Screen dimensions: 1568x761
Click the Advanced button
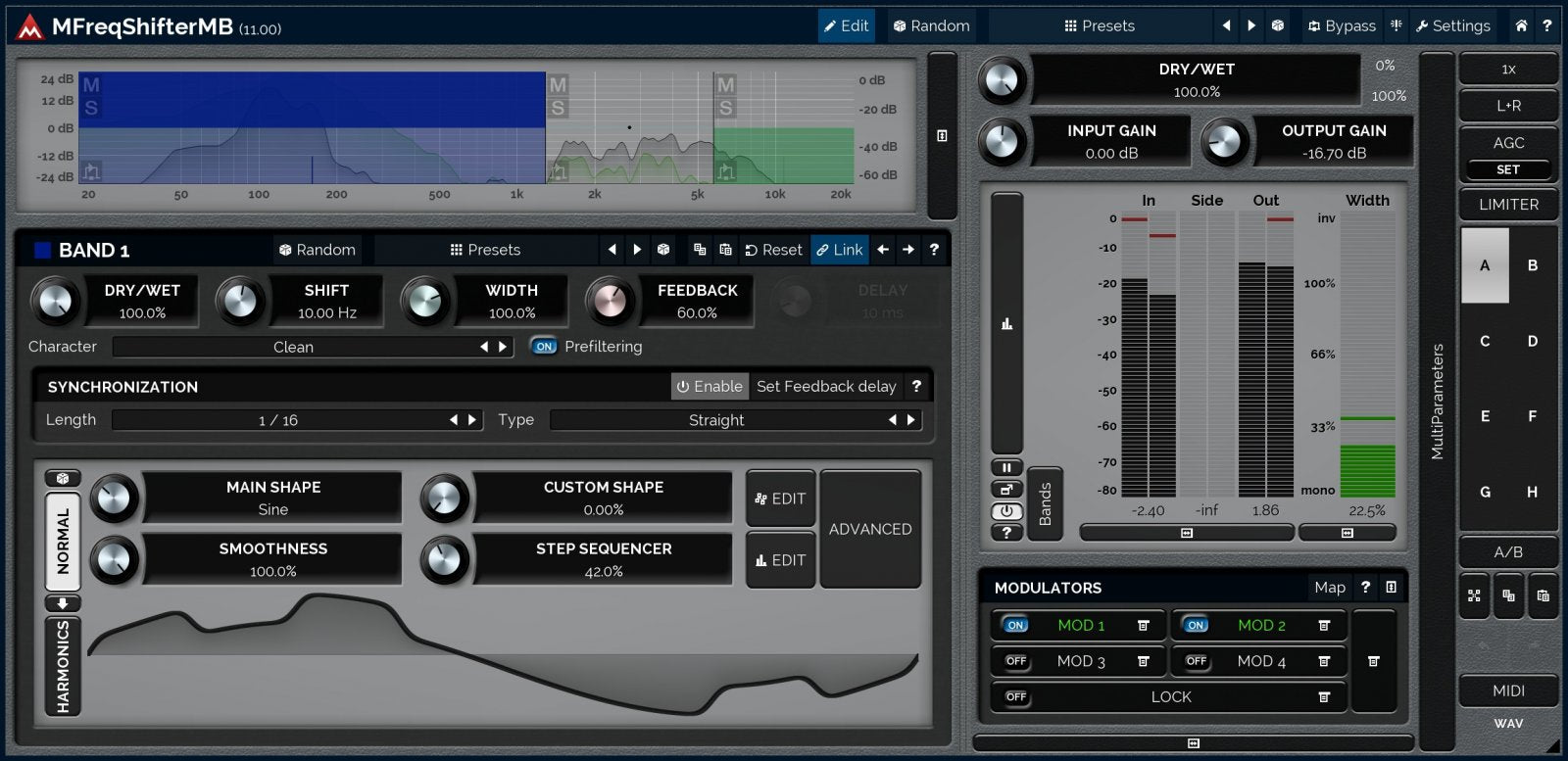(x=870, y=529)
